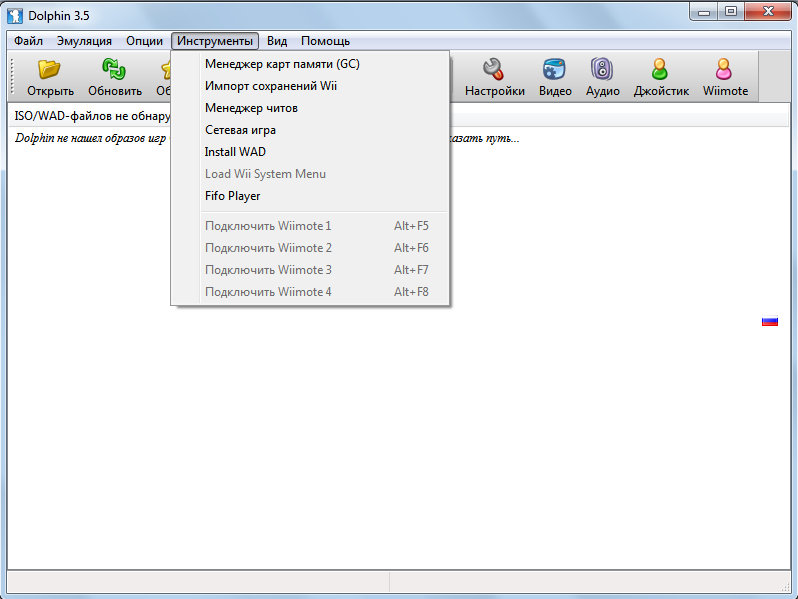Click the Russian flag icon
Image resolution: width=798 pixels, height=599 pixels.
click(x=770, y=321)
